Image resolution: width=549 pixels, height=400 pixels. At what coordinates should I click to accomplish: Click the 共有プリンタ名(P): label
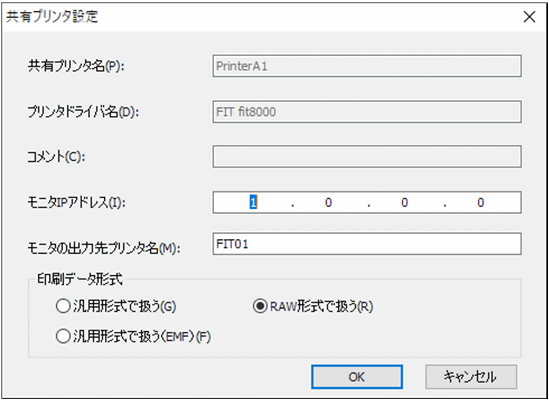[76, 67]
